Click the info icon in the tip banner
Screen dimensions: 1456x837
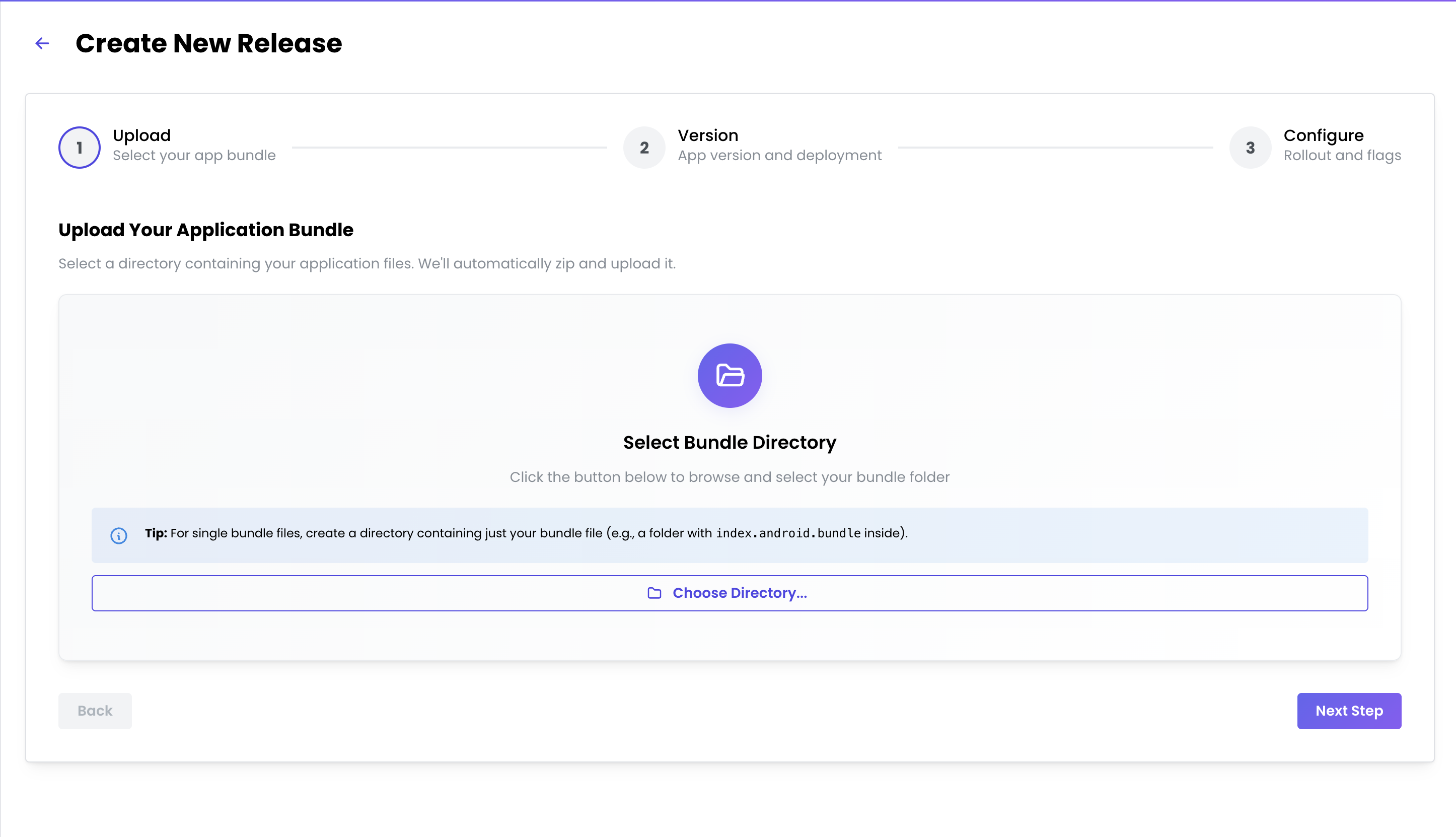119,535
